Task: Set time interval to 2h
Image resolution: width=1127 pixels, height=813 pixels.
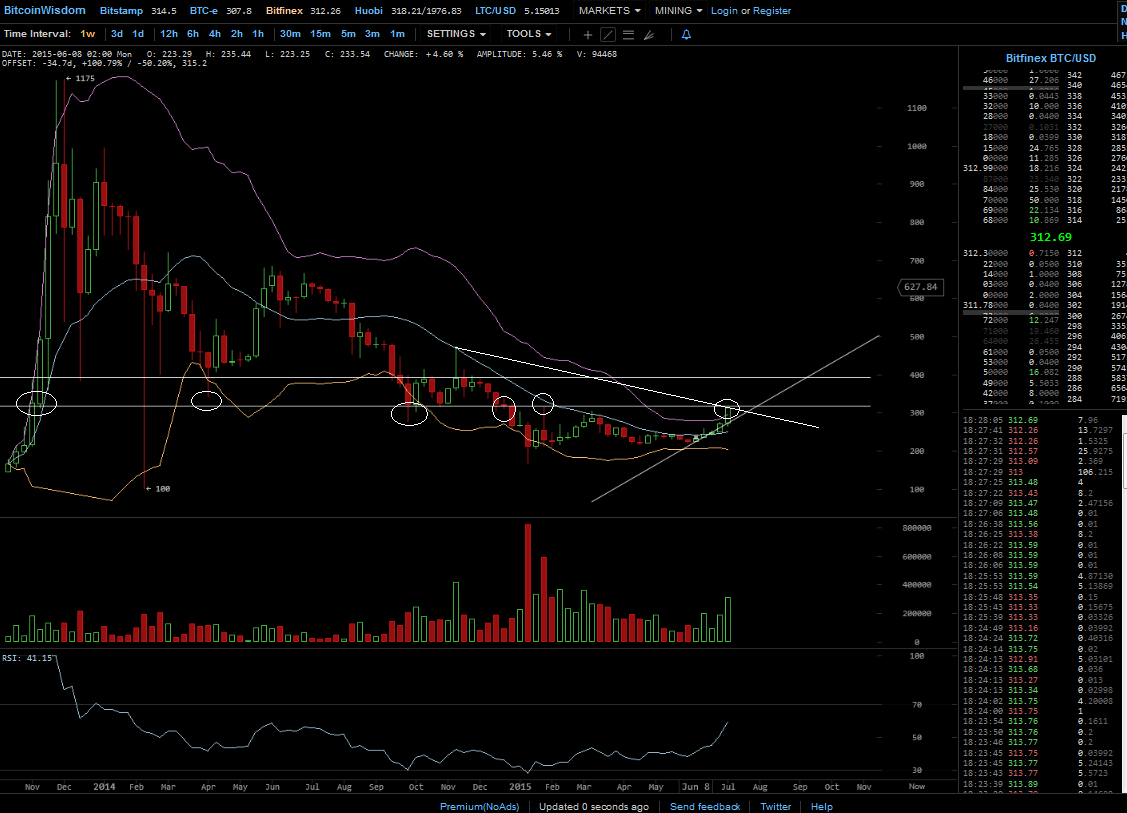Action: 236,34
